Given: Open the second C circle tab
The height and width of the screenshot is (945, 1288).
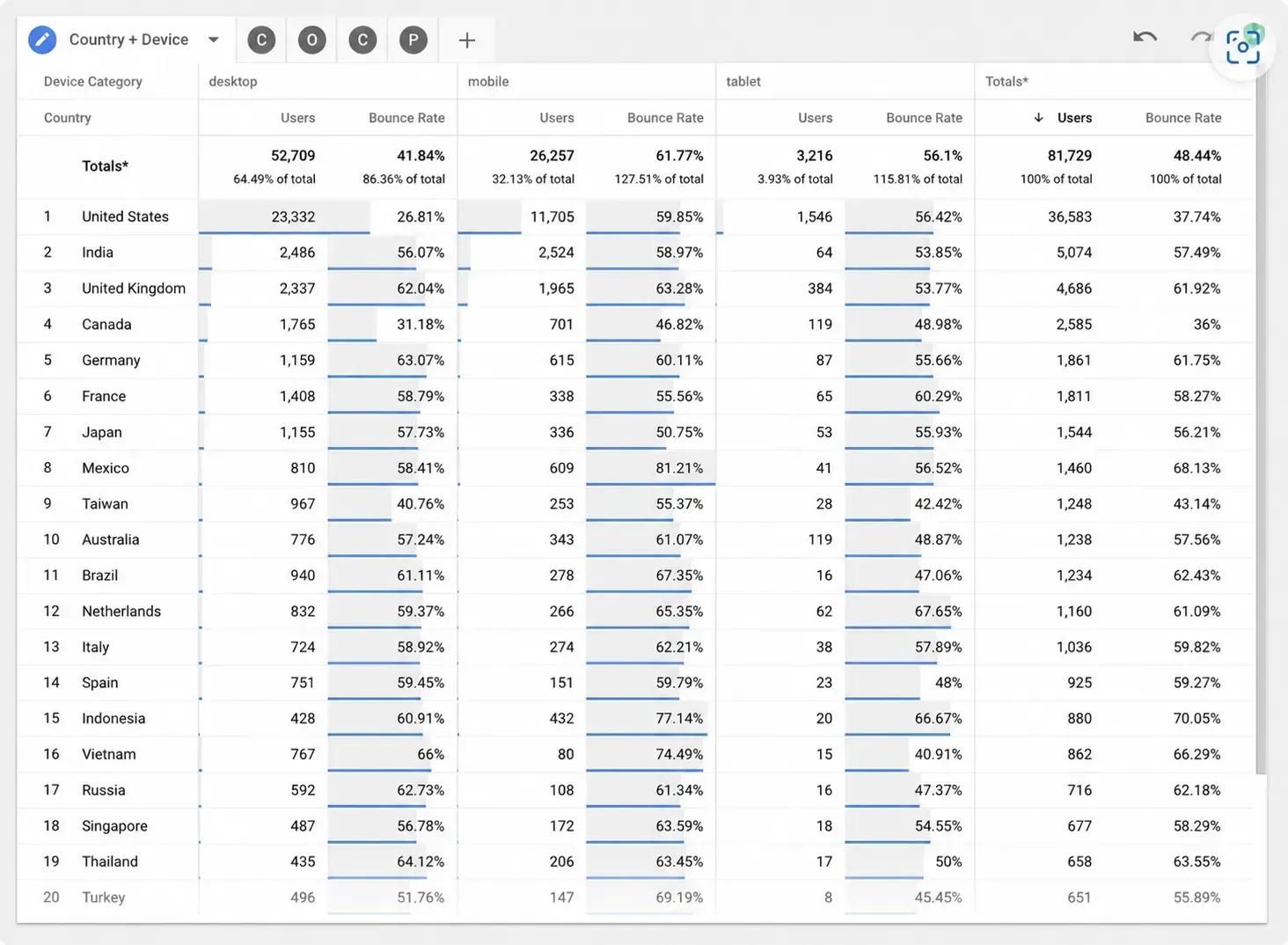Looking at the screenshot, I should tap(362, 40).
